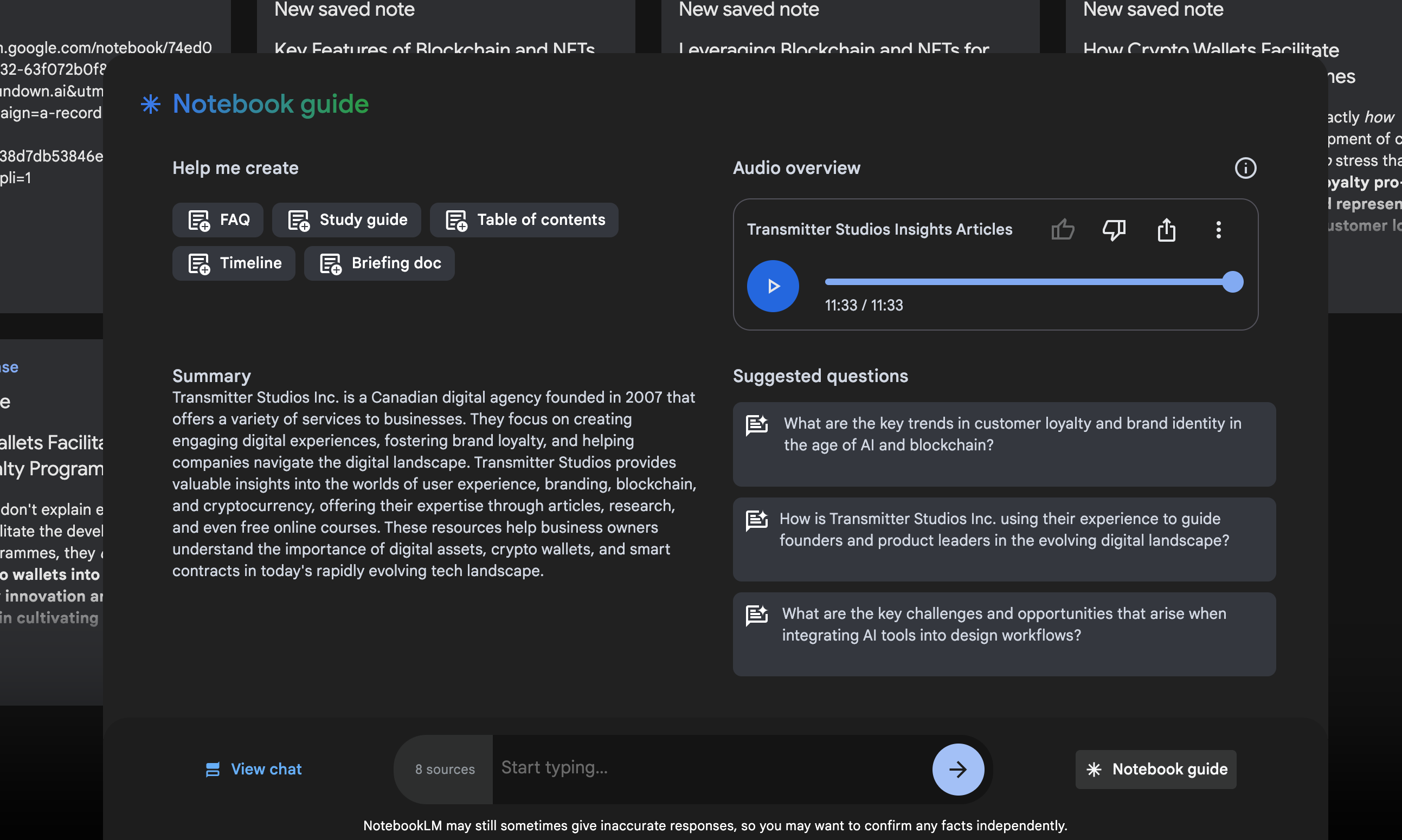Image resolution: width=1402 pixels, height=840 pixels.
Task: Drag the audio progress slider position
Action: pos(1233,282)
